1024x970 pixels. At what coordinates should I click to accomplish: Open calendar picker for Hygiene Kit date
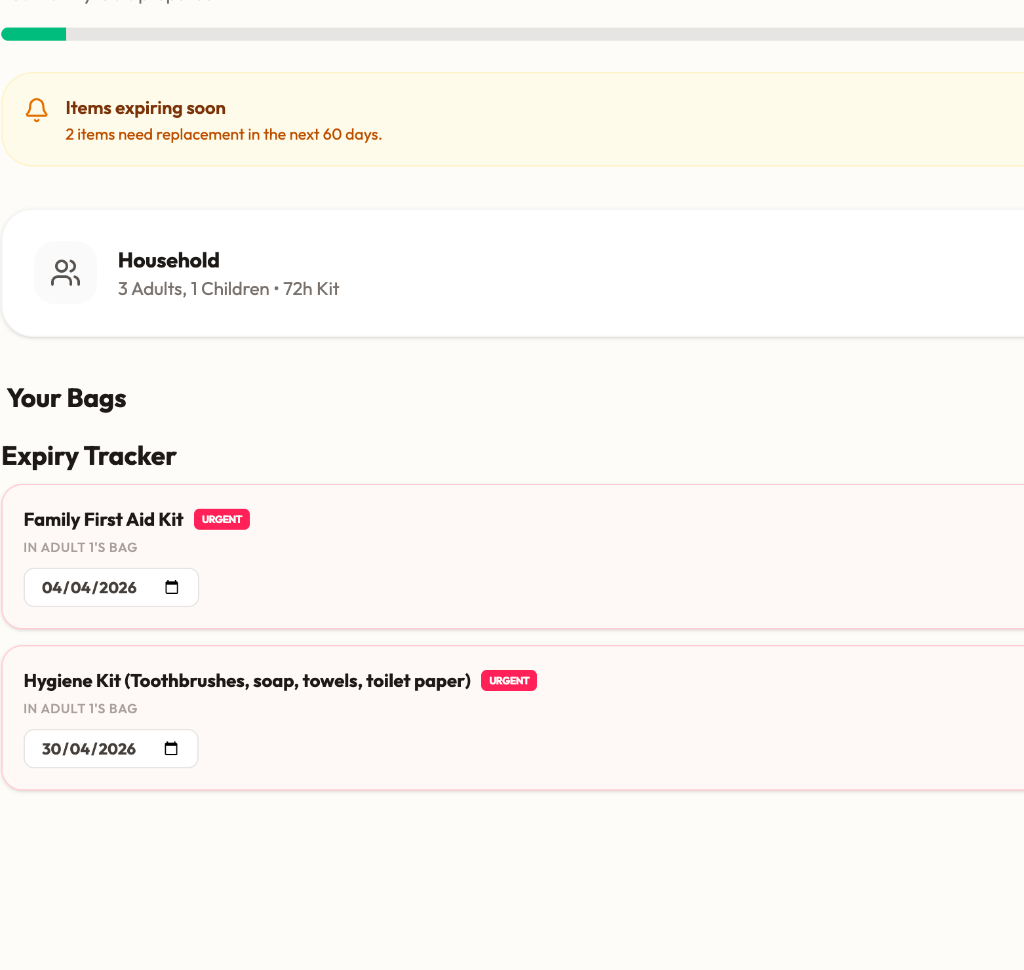click(171, 749)
